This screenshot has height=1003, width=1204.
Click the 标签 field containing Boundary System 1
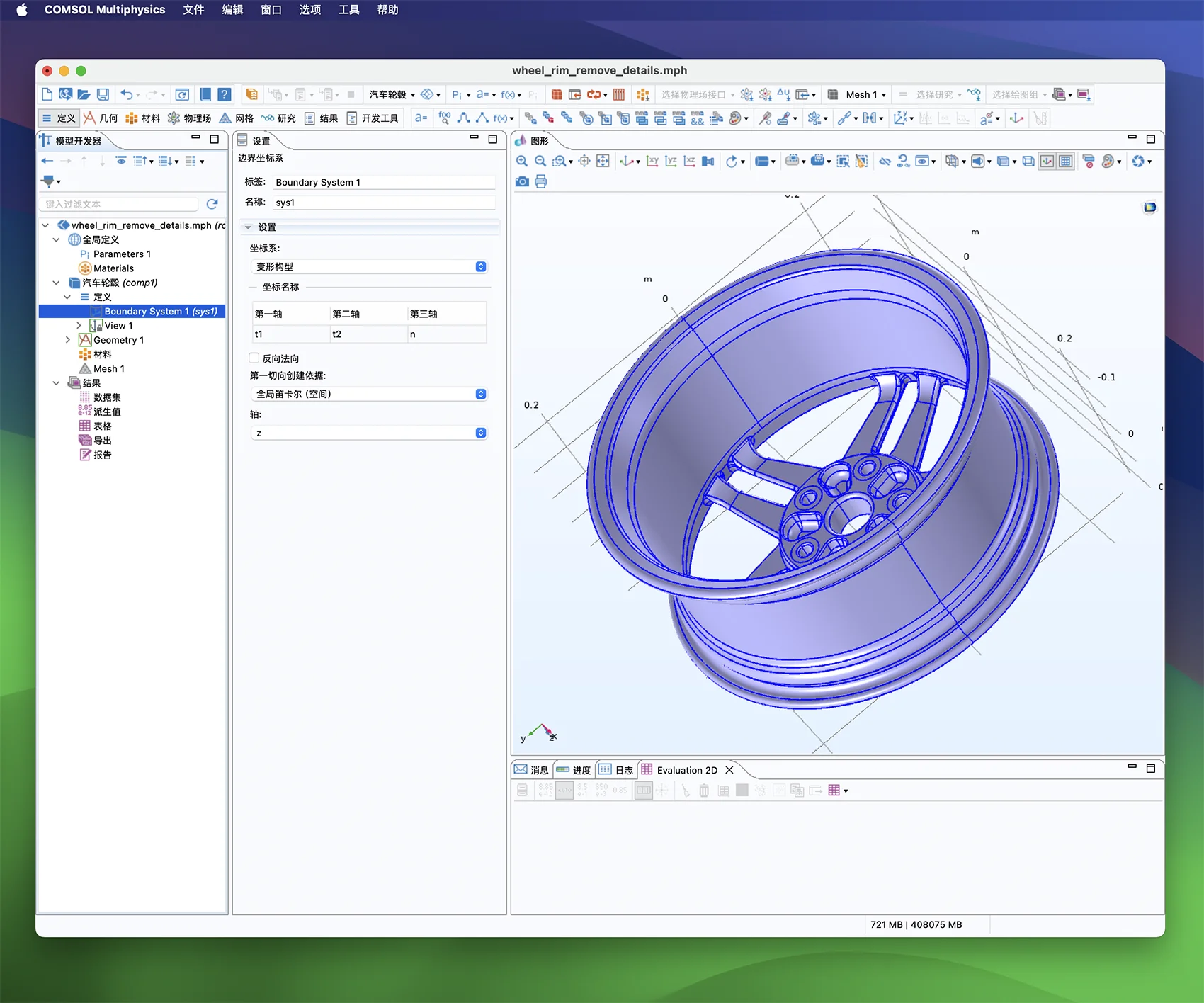pyautogui.click(x=384, y=182)
